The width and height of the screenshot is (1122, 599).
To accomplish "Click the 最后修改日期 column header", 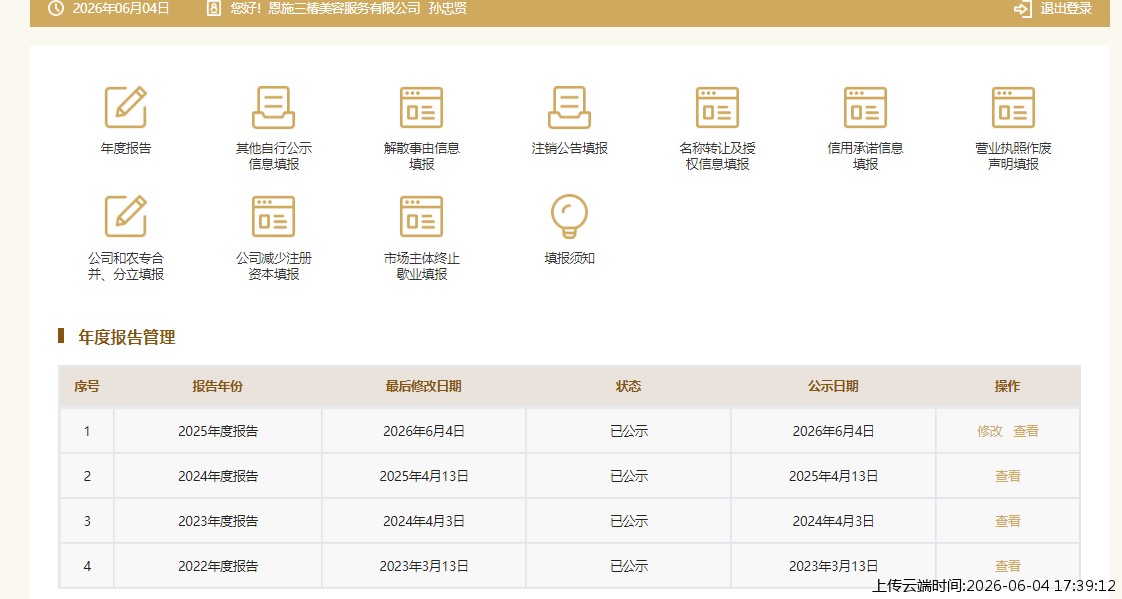I will pyautogui.click(x=424, y=386).
